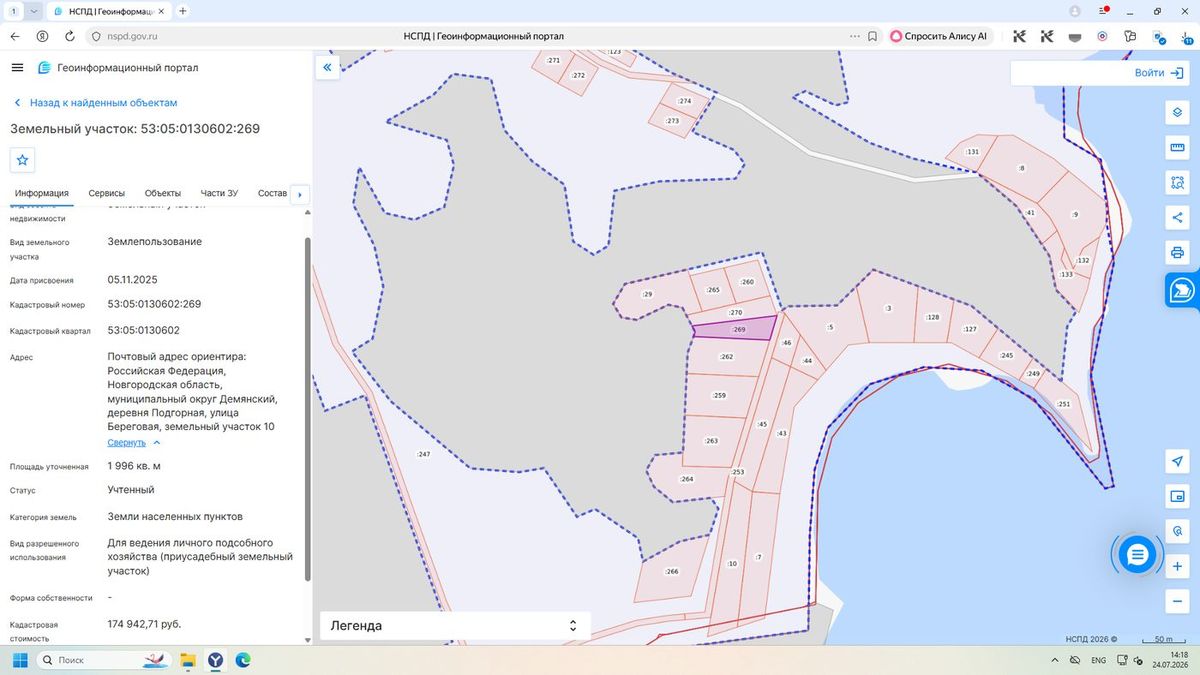The width and height of the screenshot is (1200, 675).
Task: Select the НСПД browser tab
Action: 108,11
